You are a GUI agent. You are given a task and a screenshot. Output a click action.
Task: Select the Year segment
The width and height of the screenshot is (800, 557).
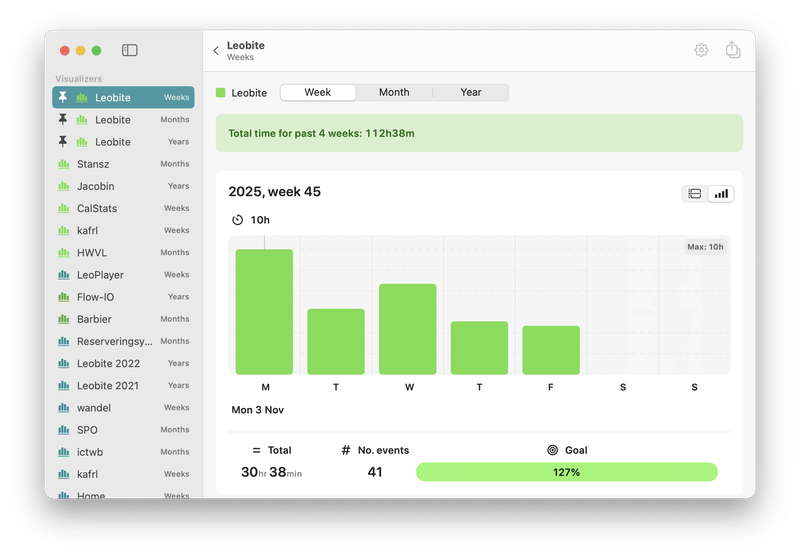pyautogui.click(x=470, y=92)
